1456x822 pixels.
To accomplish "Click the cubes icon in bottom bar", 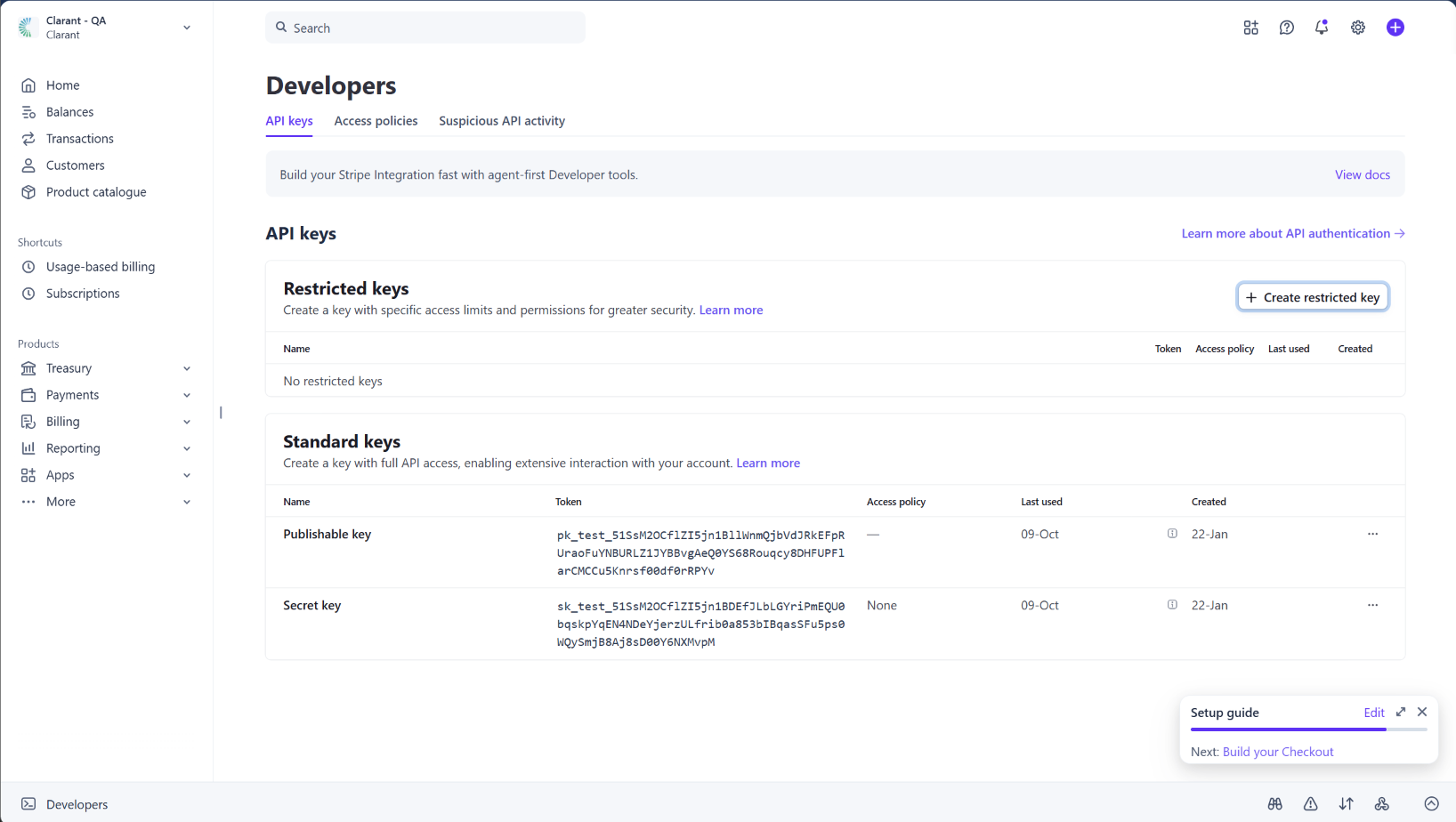I will point(1381,803).
